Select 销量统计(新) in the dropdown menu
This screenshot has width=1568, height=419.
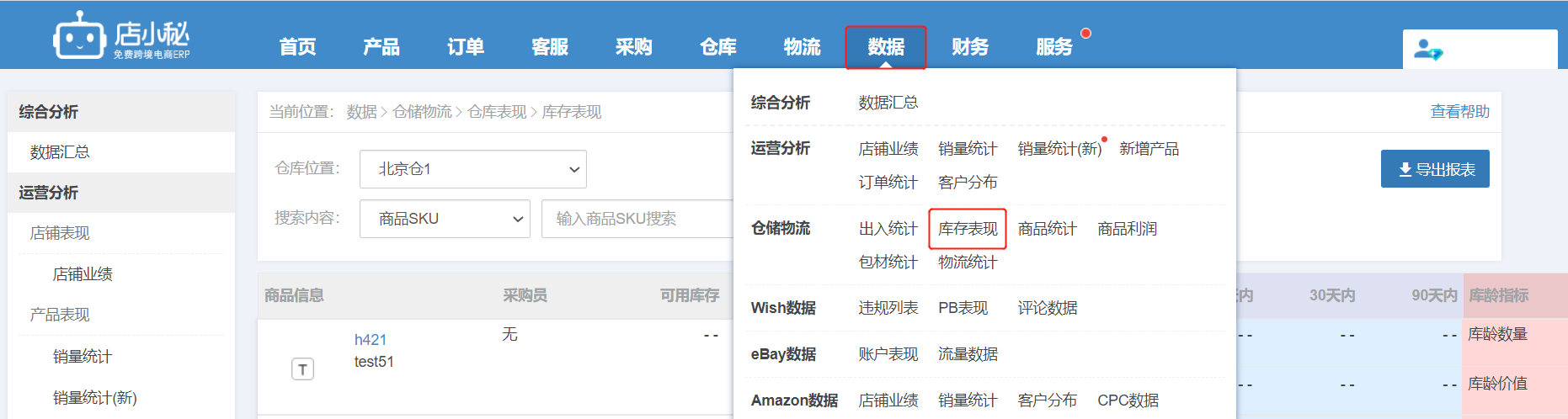point(1060,149)
